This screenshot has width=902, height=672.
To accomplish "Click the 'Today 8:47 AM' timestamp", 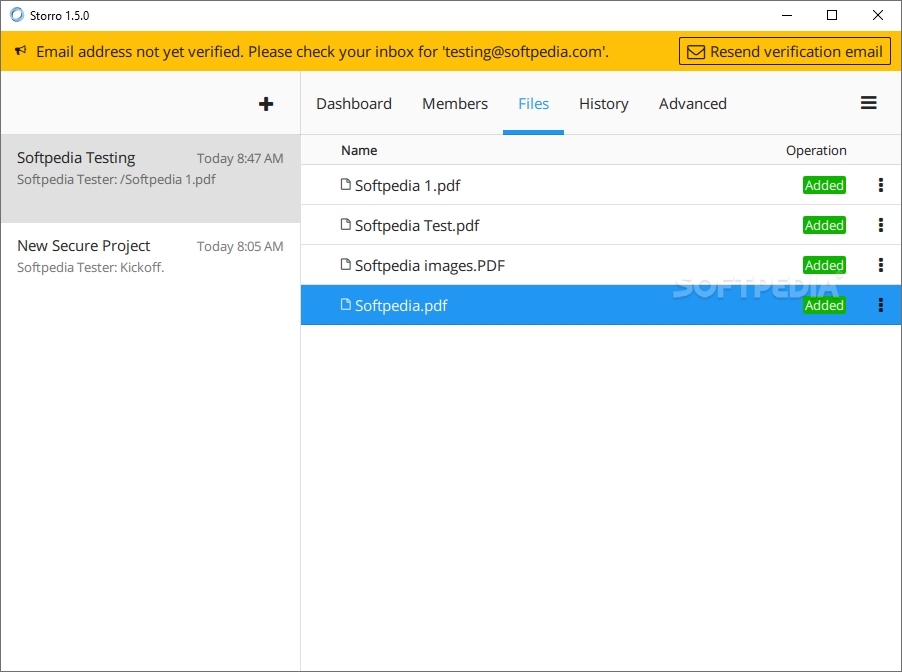I will [240, 158].
